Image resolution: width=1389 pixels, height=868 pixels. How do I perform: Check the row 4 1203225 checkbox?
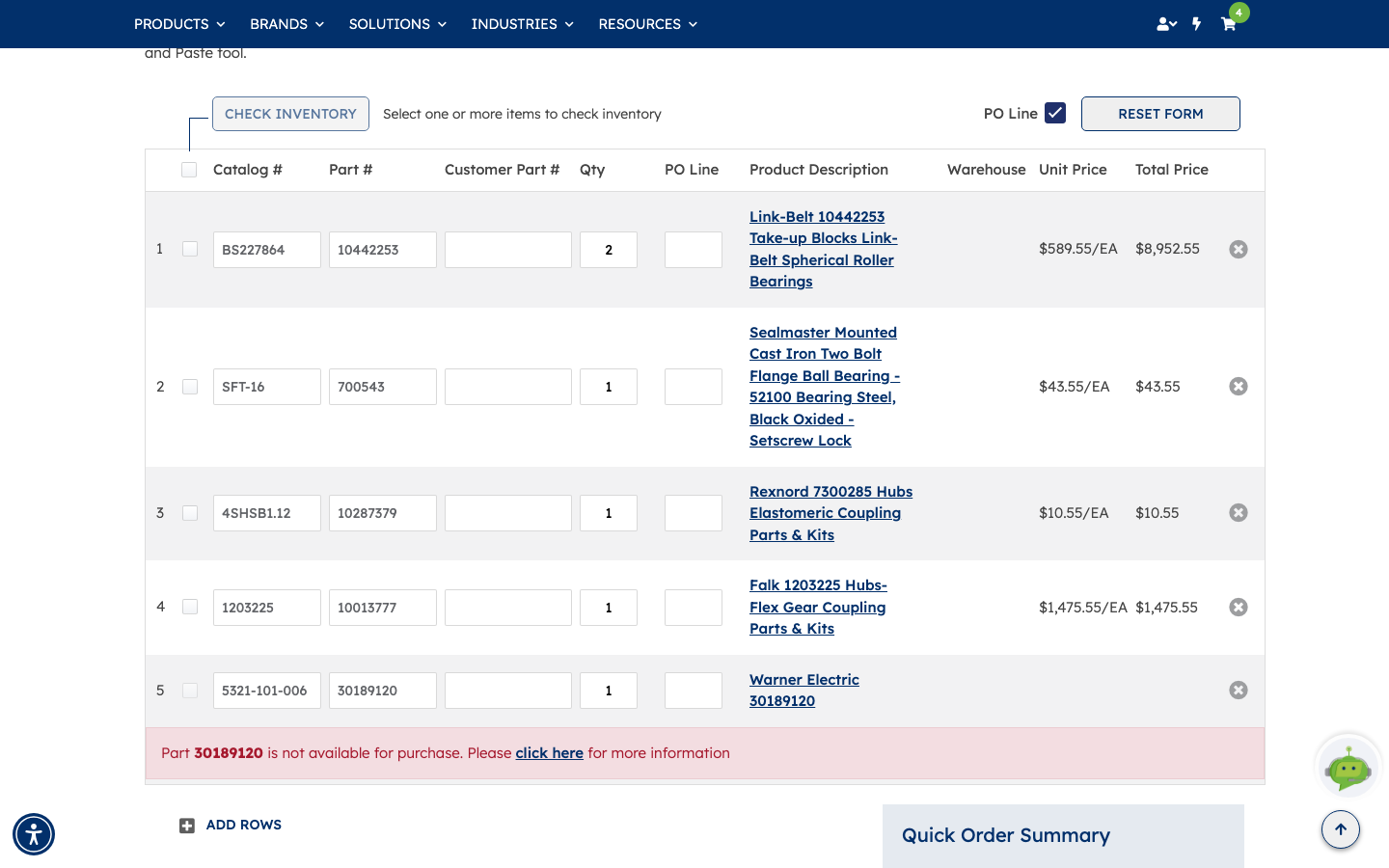(x=190, y=608)
